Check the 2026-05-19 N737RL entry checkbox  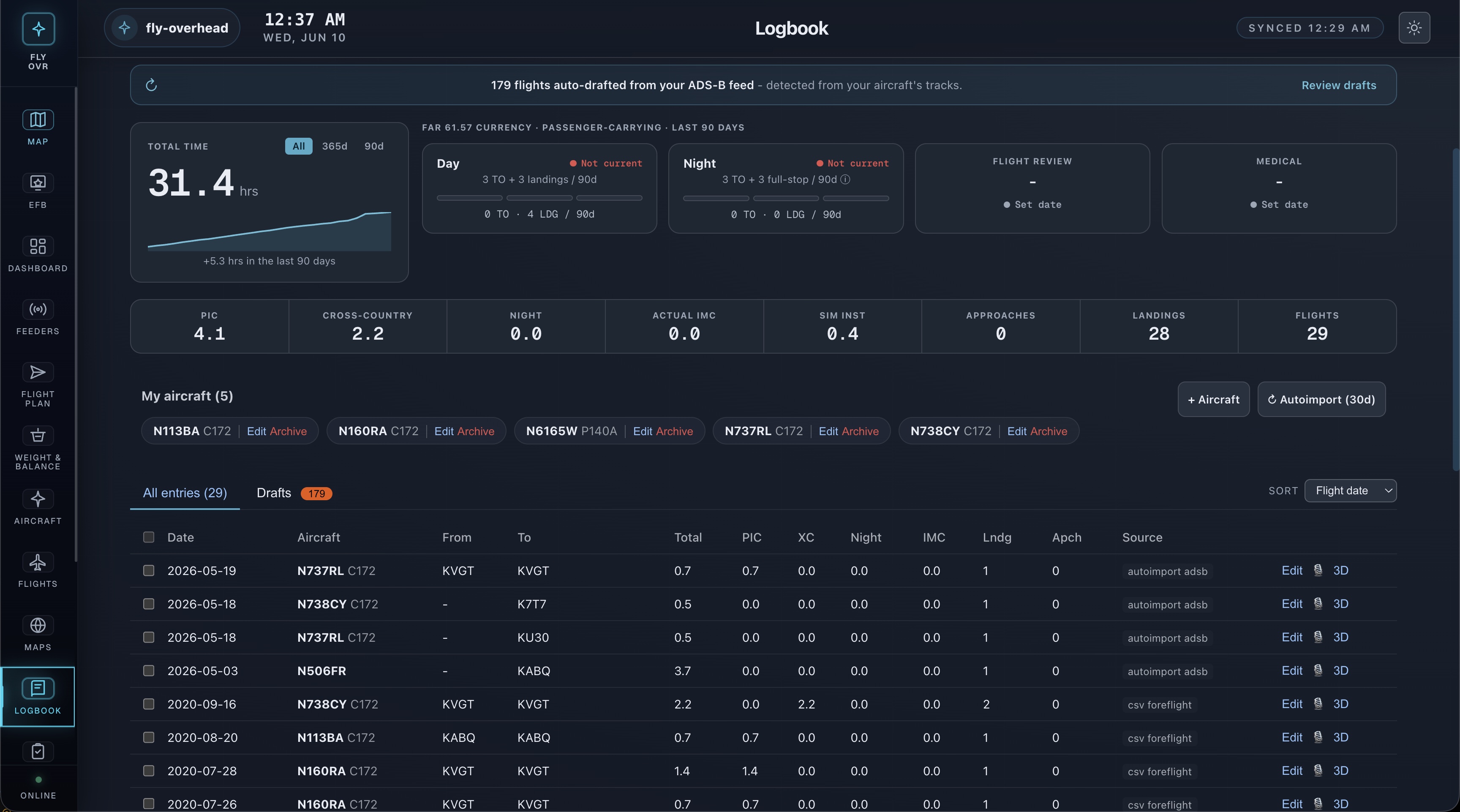tap(149, 570)
